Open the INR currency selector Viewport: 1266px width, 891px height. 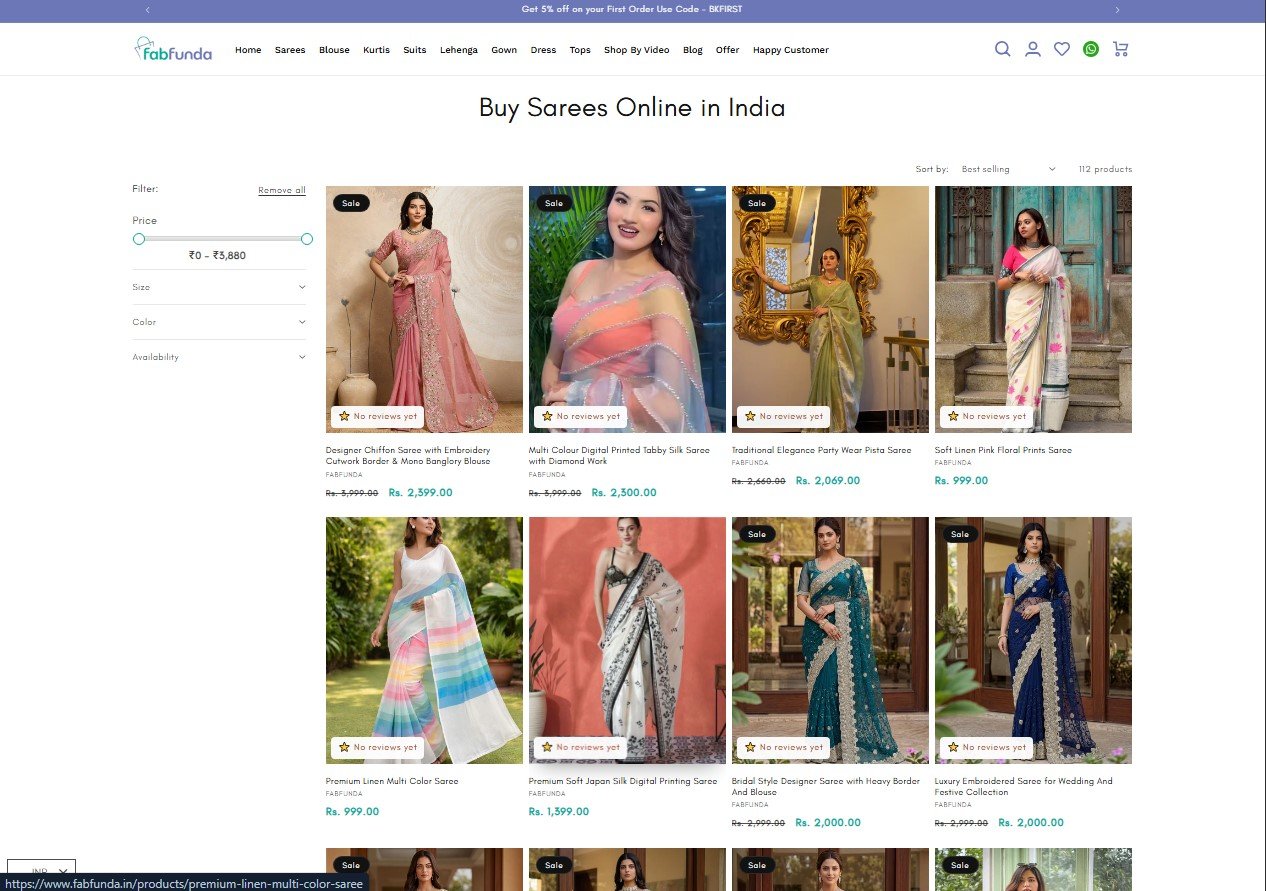[41, 873]
